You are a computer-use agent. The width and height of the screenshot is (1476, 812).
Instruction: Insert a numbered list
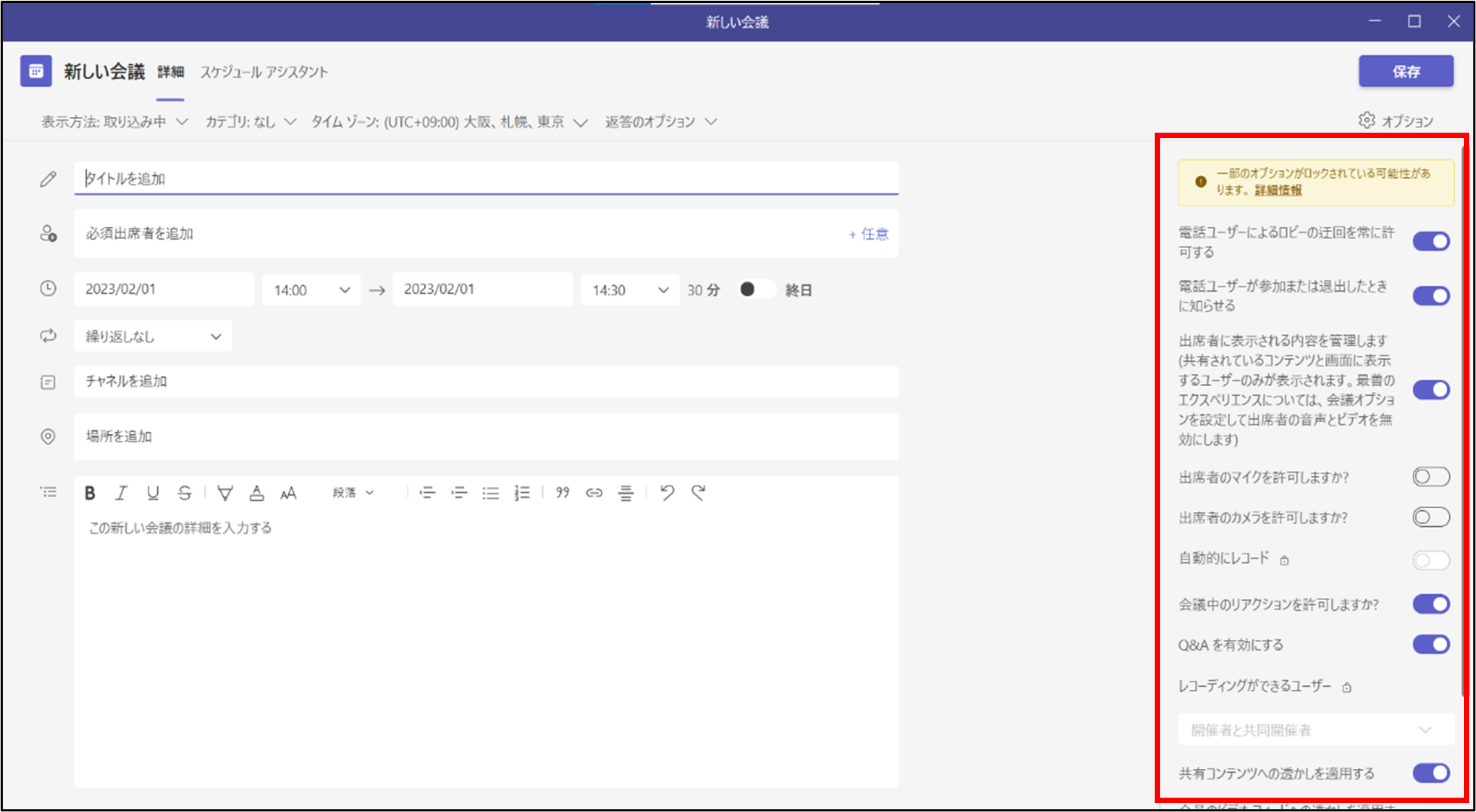(x=522, y=493)
